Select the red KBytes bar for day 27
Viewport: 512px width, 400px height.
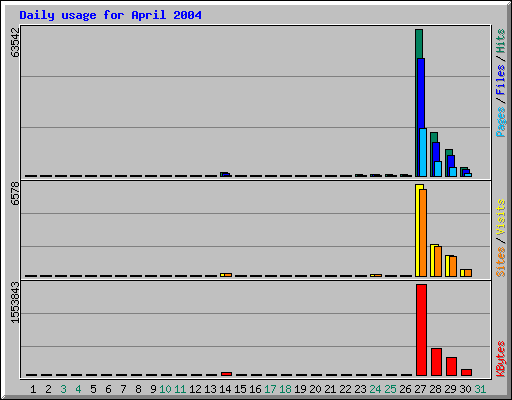421,330
